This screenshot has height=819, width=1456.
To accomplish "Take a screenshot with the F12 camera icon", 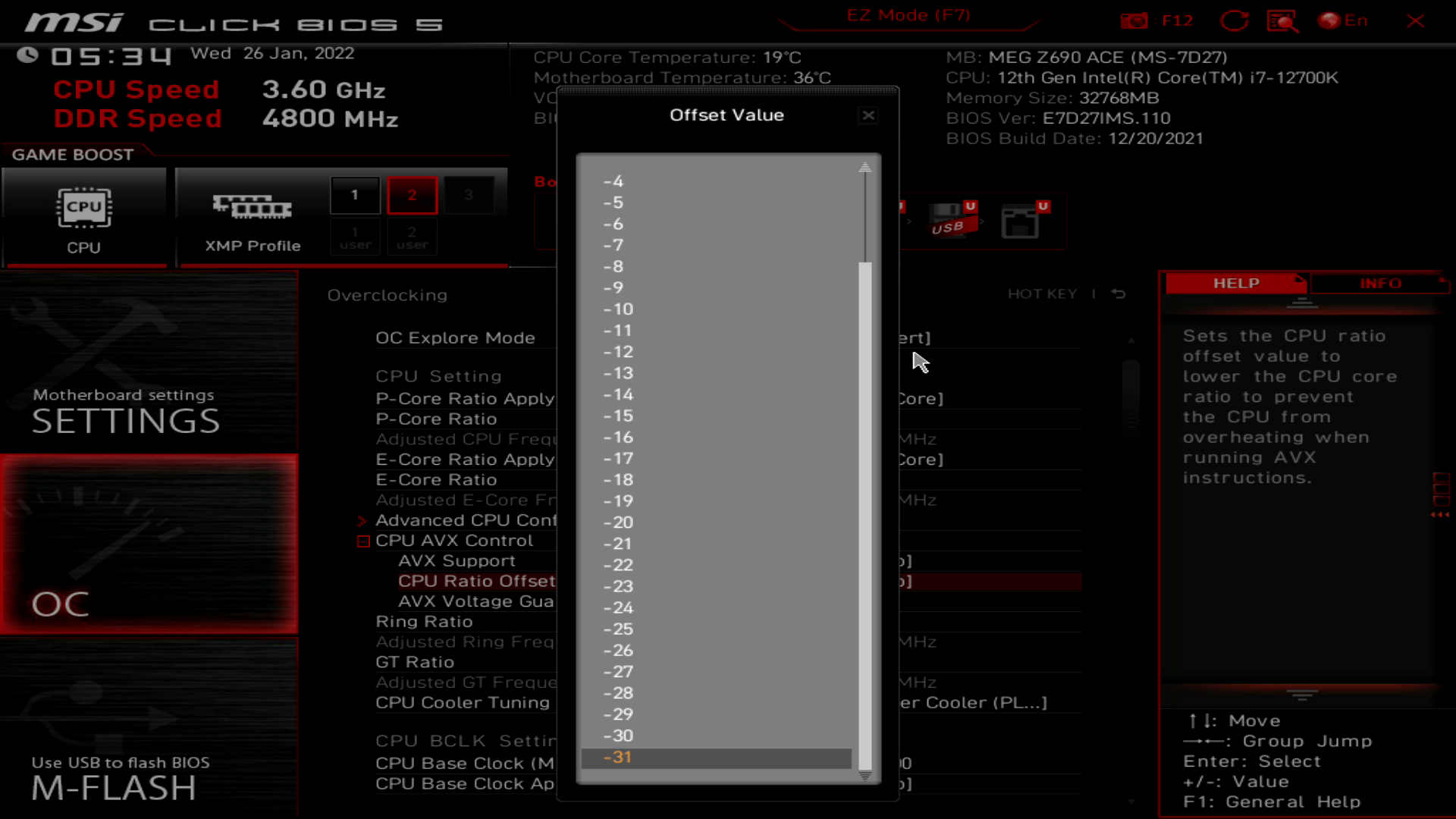I will coord(1134,20).
